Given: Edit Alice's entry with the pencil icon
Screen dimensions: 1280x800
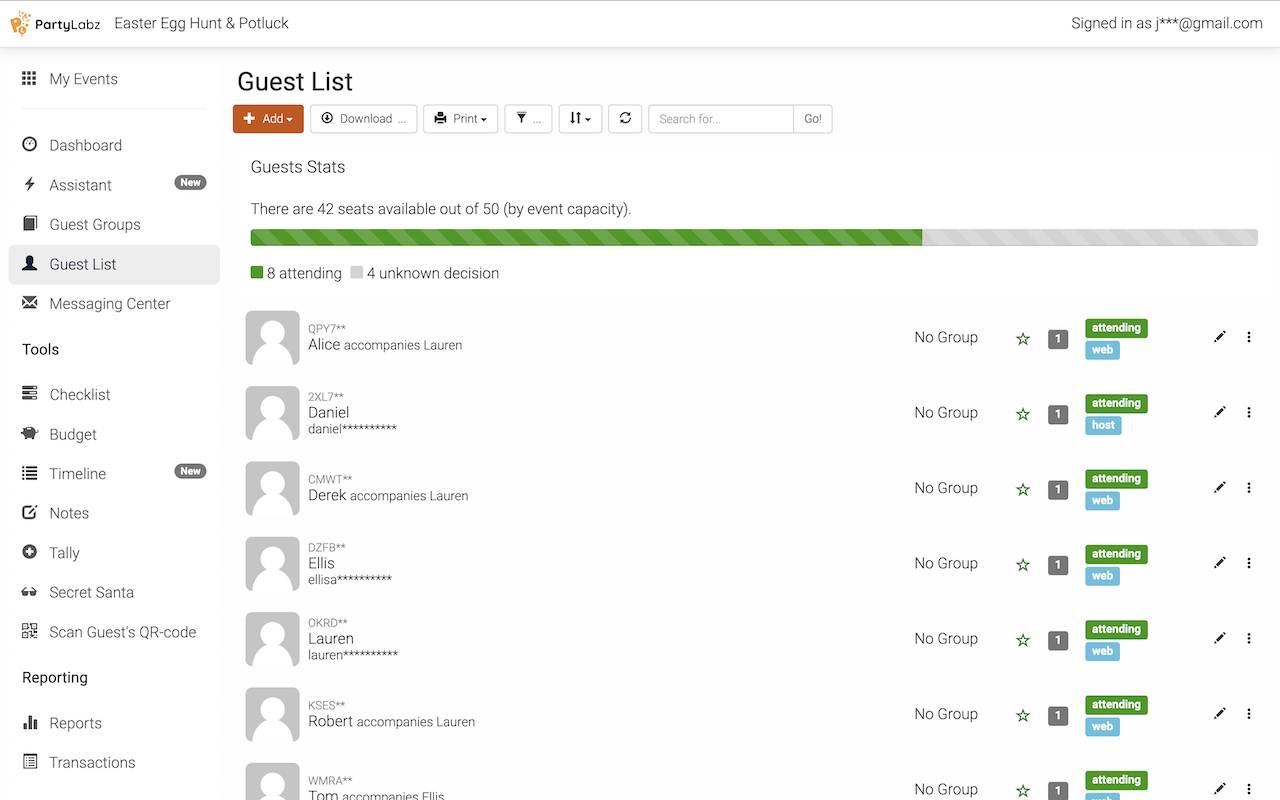Looking at the screenshot, I should pos(1219,337).
